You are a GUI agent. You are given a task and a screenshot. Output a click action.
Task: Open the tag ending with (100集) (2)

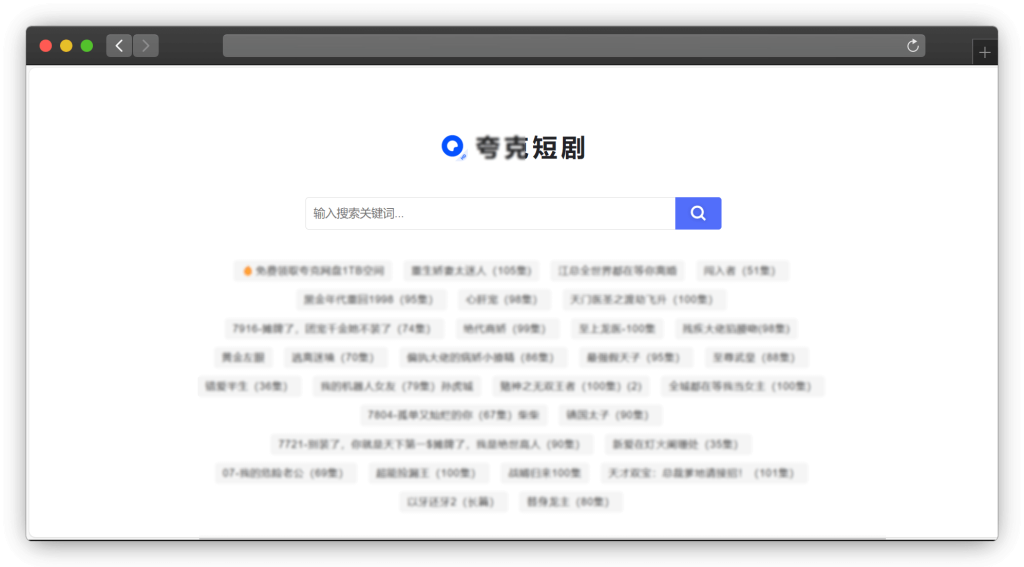[571, 386]
